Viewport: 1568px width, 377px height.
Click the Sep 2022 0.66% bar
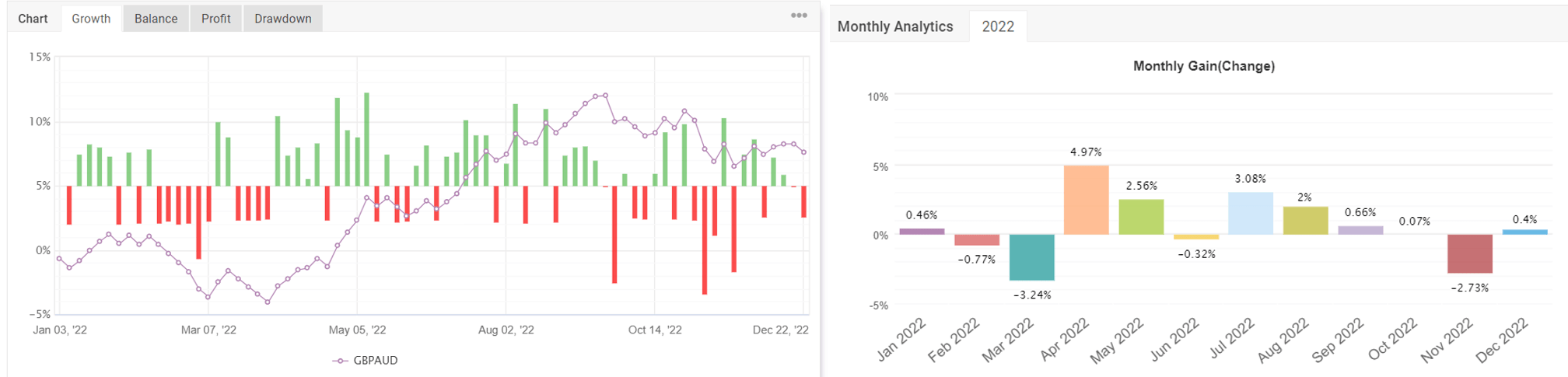[x=1360, y=230]
